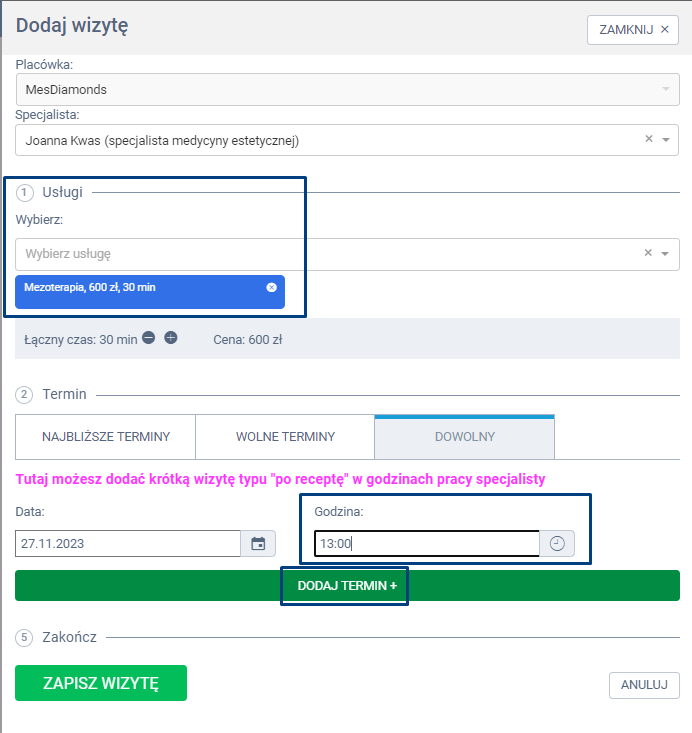Select the Dowolny tab
The height and width of the screenshot is (733, 692).
pyautogui.click(x=464, y=437)
